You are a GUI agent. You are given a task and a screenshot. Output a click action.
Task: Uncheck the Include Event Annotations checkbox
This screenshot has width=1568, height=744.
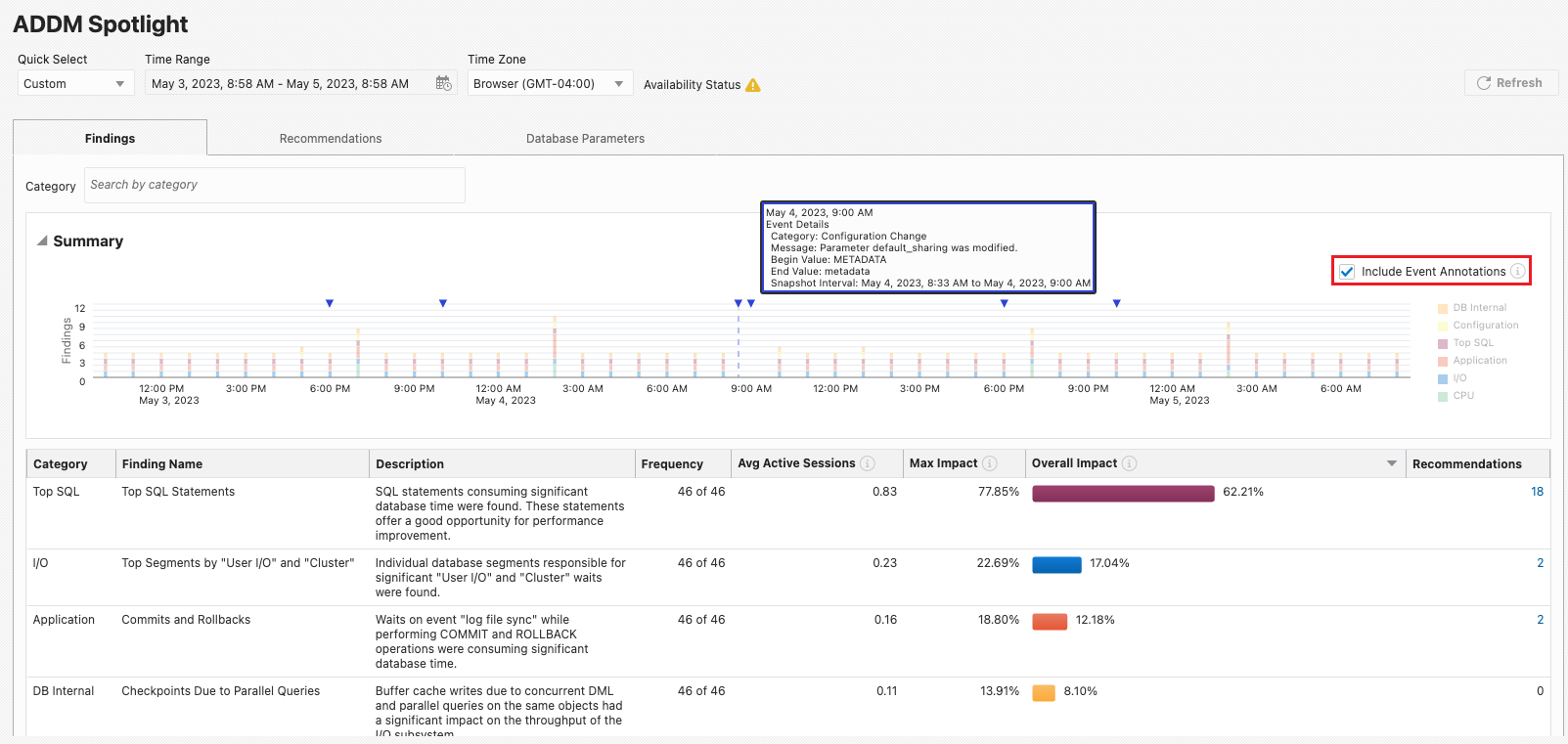point(1347,272)
